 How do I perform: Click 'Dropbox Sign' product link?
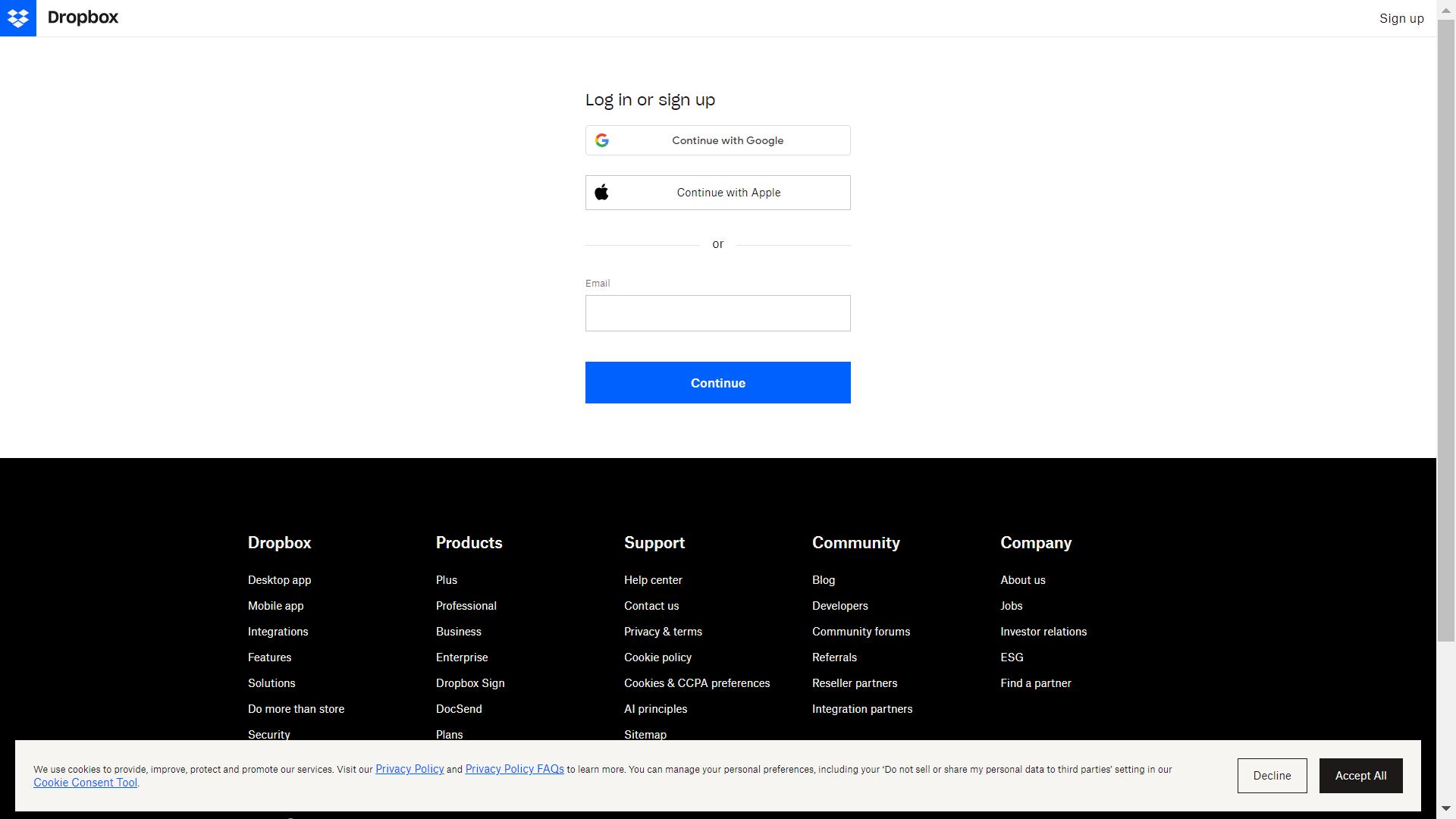pyautogui.click(x=470, y=683)
